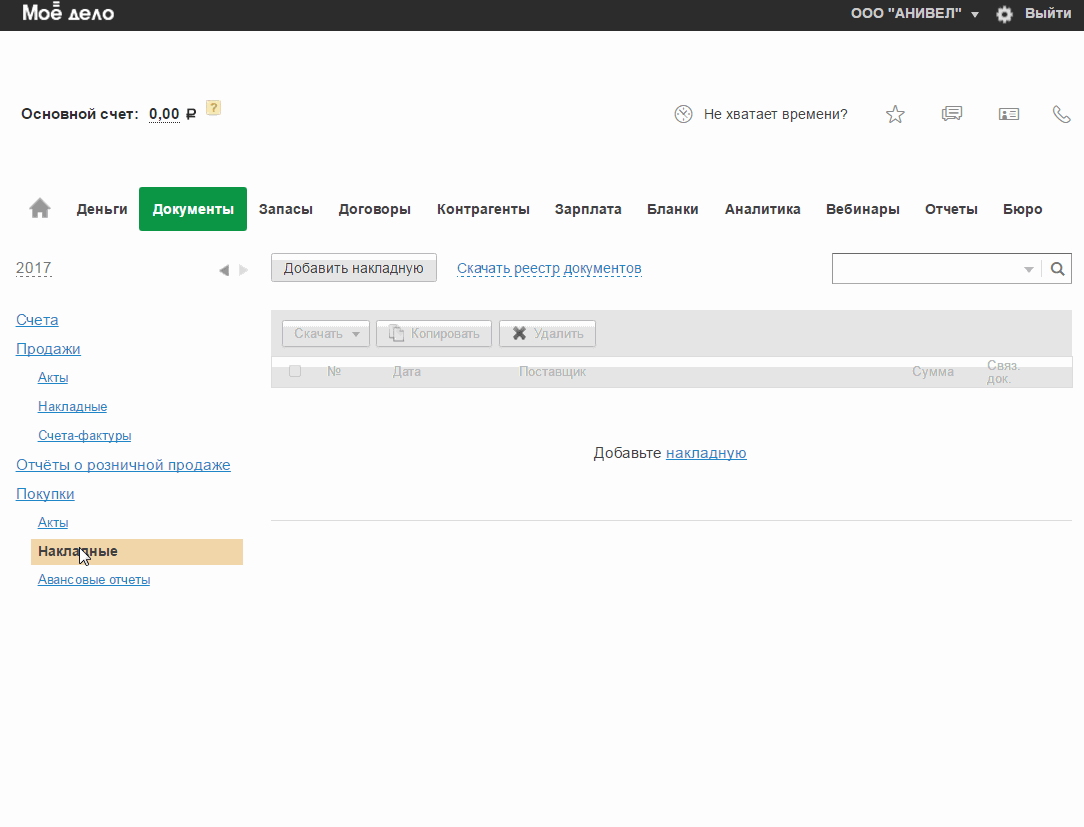The height and width of the screenshot is (827, 1084).
Task: Switch to the Контрагенты tab
Action: (483, 209)
